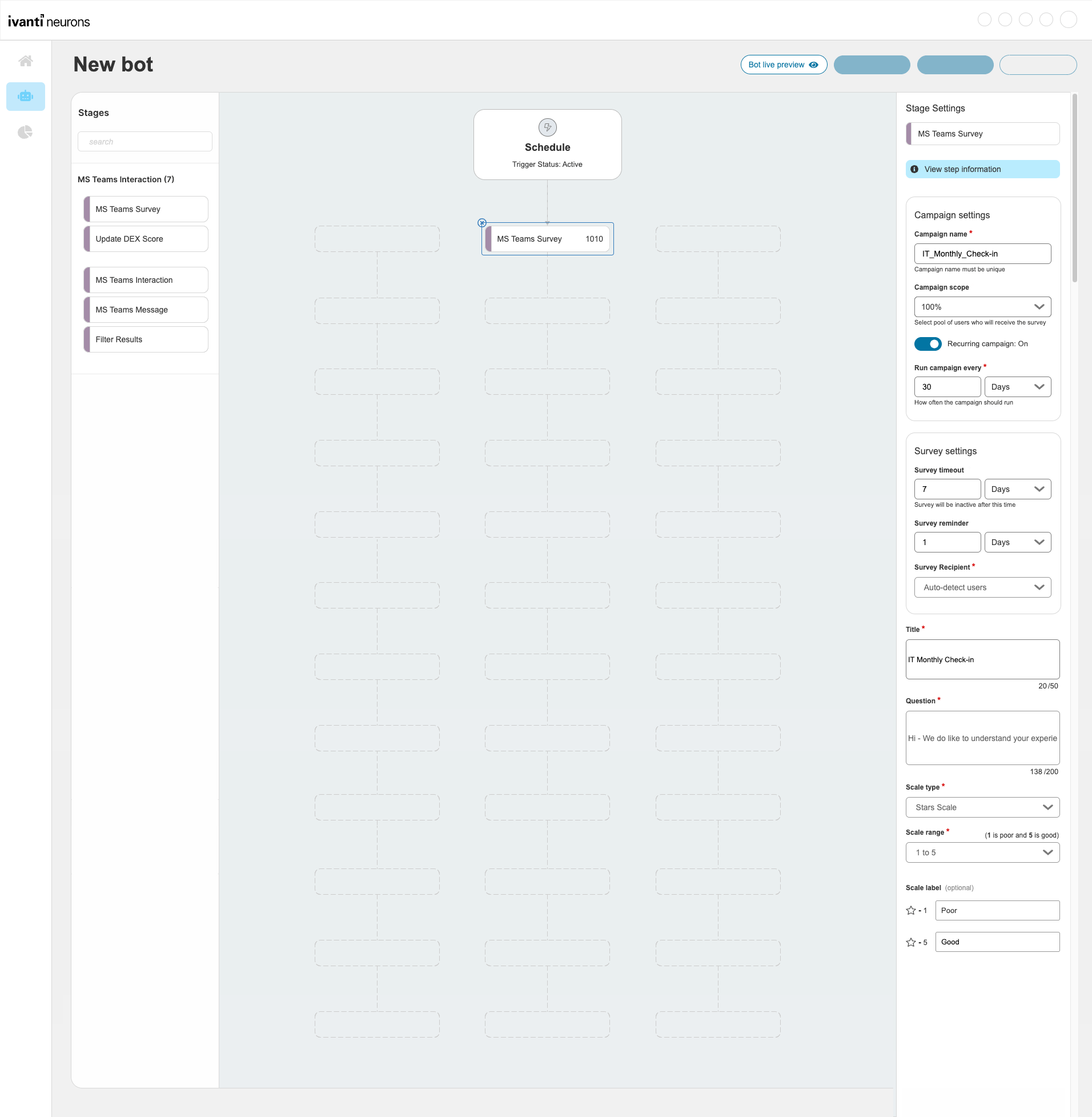Click the New bot page title
Image resolution: width=1092 pixels, height=1117 pixels.
[113, 64]
